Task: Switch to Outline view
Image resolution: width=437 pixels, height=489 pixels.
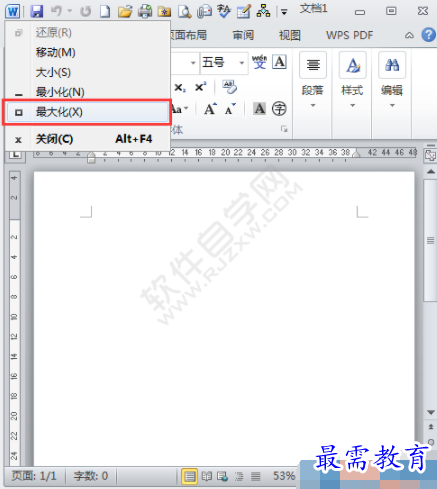Action: click(x=239, y=476)
